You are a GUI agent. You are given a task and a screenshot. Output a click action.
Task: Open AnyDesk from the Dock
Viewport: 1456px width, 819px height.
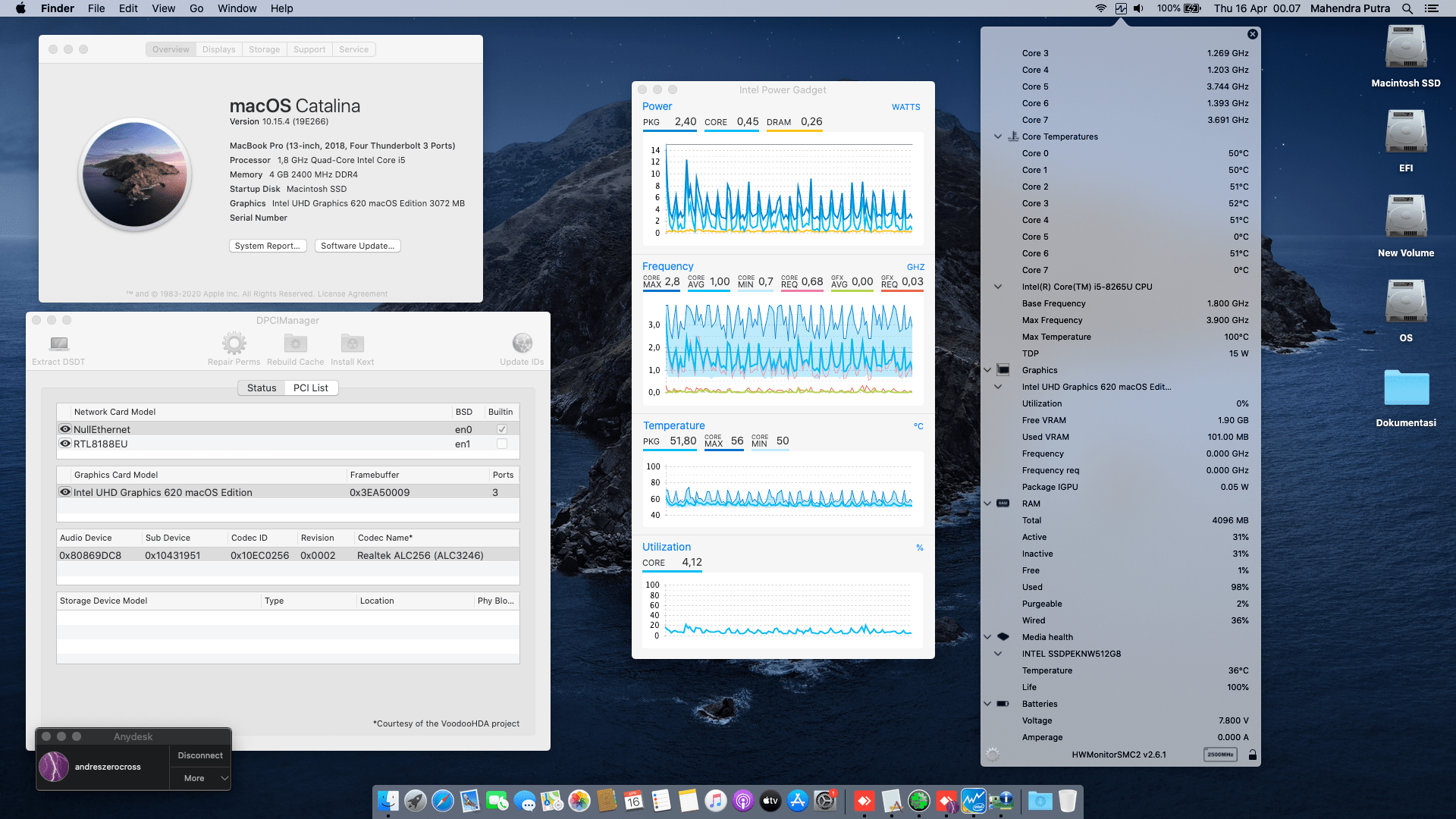coord(864,801)
